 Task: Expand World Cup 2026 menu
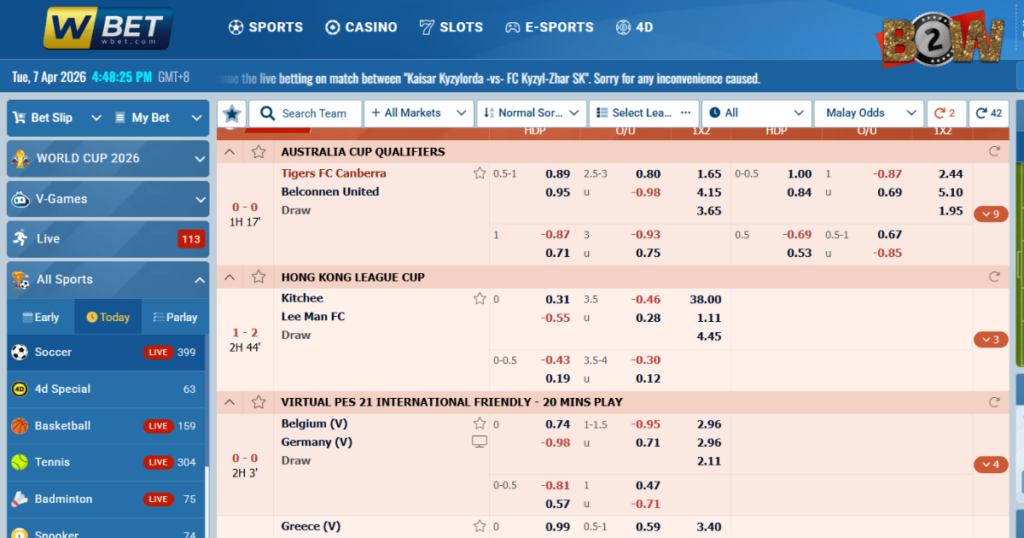[x=108, y=158]
